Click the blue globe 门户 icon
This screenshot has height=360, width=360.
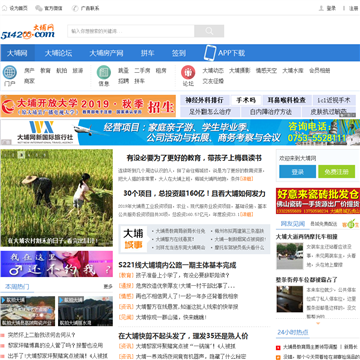(10, 72)
